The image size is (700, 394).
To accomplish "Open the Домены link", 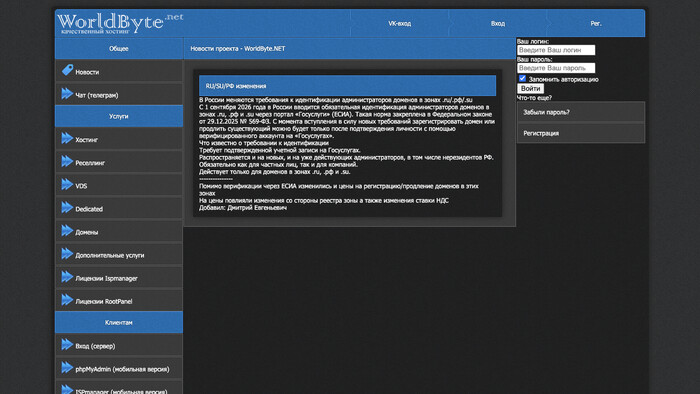I will click(119, 232).
